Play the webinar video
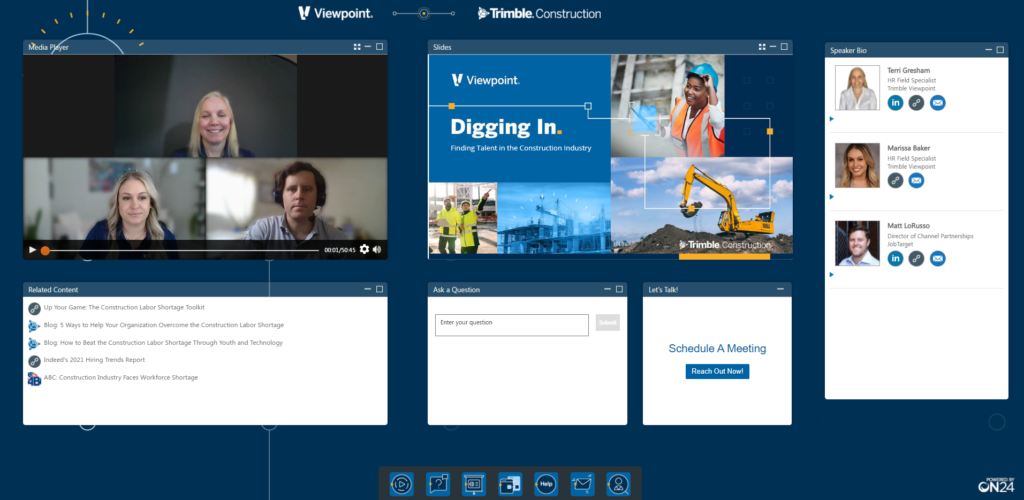Viewport: 1024px width, 500px height. tap(32, 249)
